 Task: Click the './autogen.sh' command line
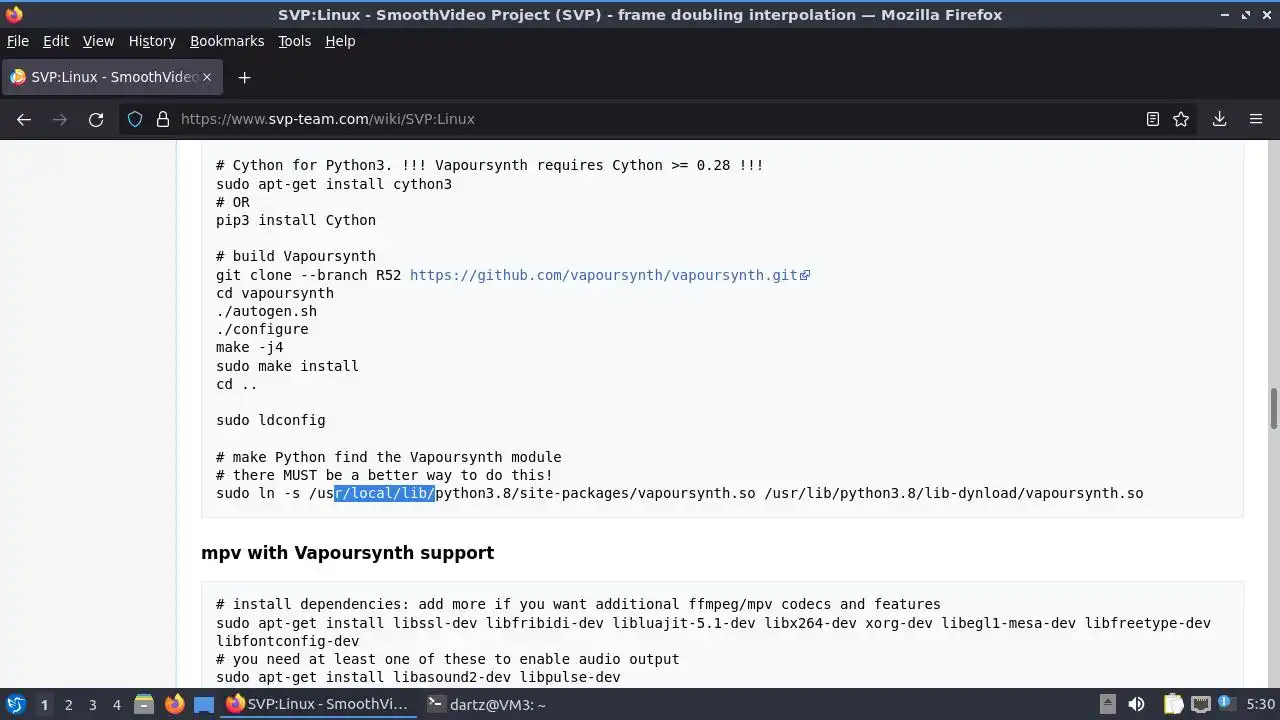(266, 311)
